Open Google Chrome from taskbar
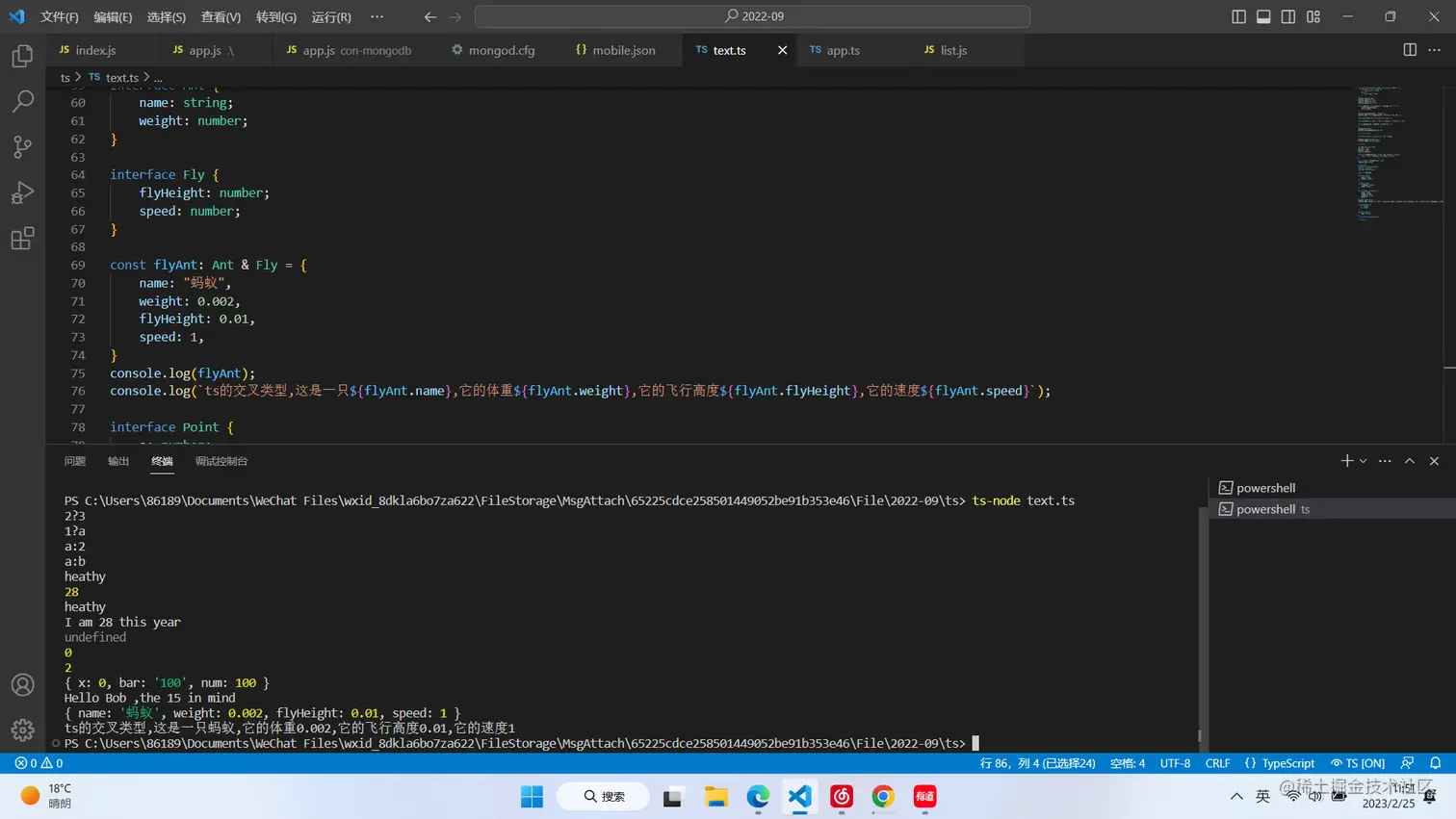Screen dimensions: 1456x819 883,797
